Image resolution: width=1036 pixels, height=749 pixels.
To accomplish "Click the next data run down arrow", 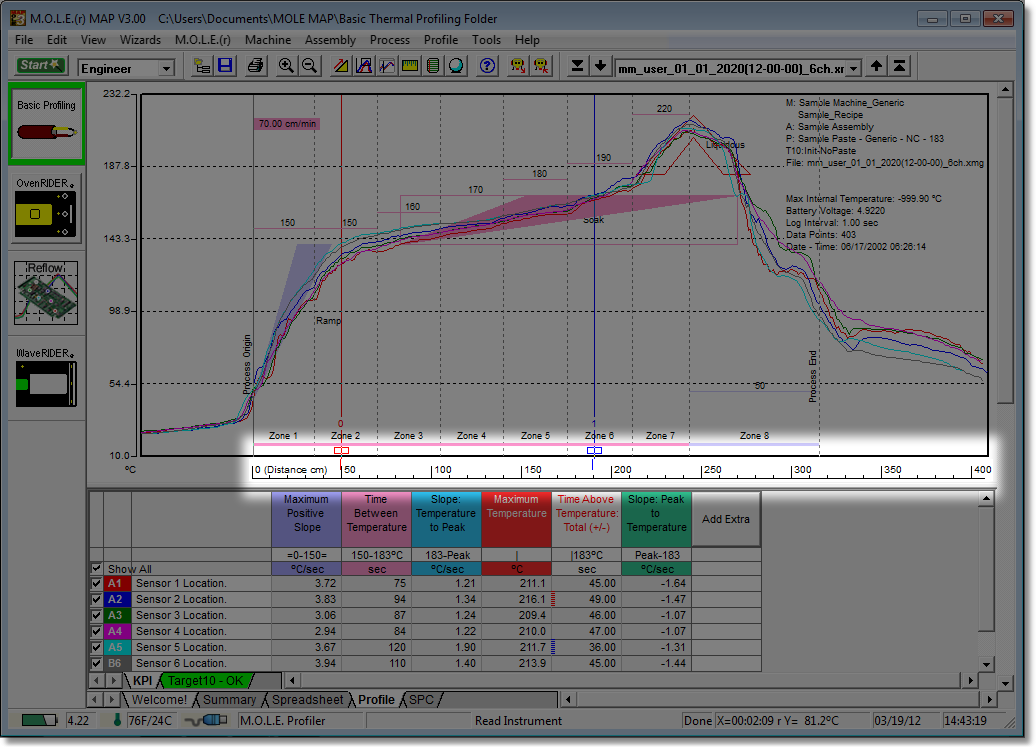I will (601, 66).
